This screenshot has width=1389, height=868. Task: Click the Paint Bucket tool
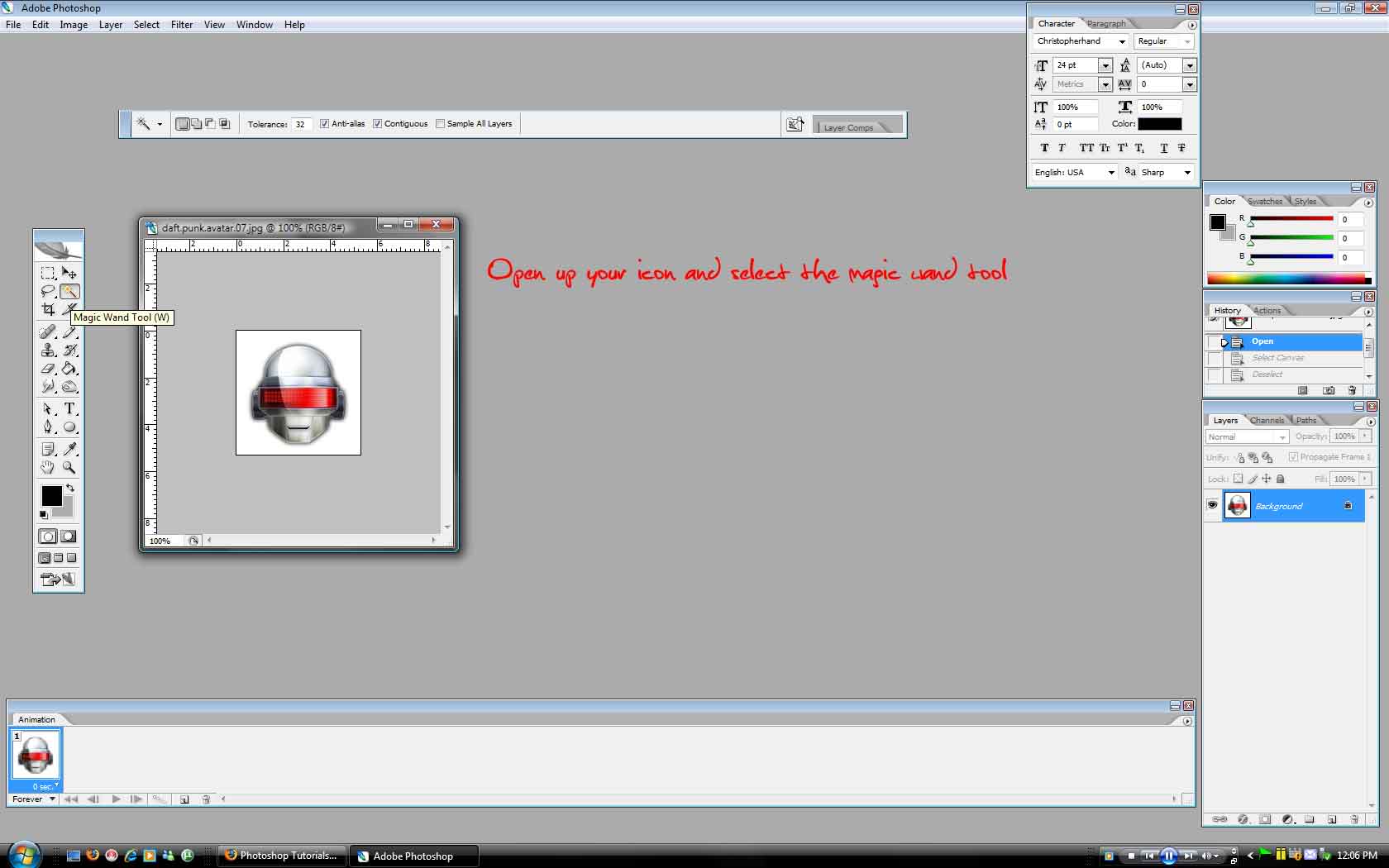coord(69,369)
